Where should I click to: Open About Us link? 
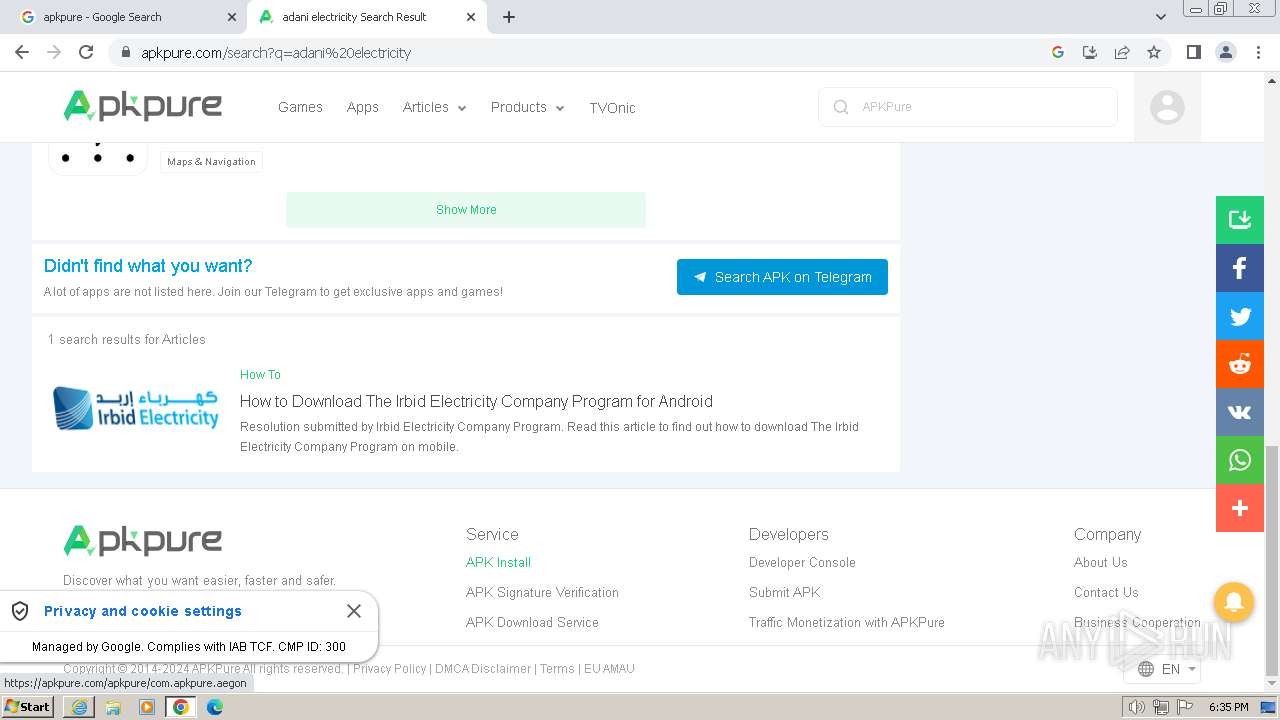(1100, 562)
